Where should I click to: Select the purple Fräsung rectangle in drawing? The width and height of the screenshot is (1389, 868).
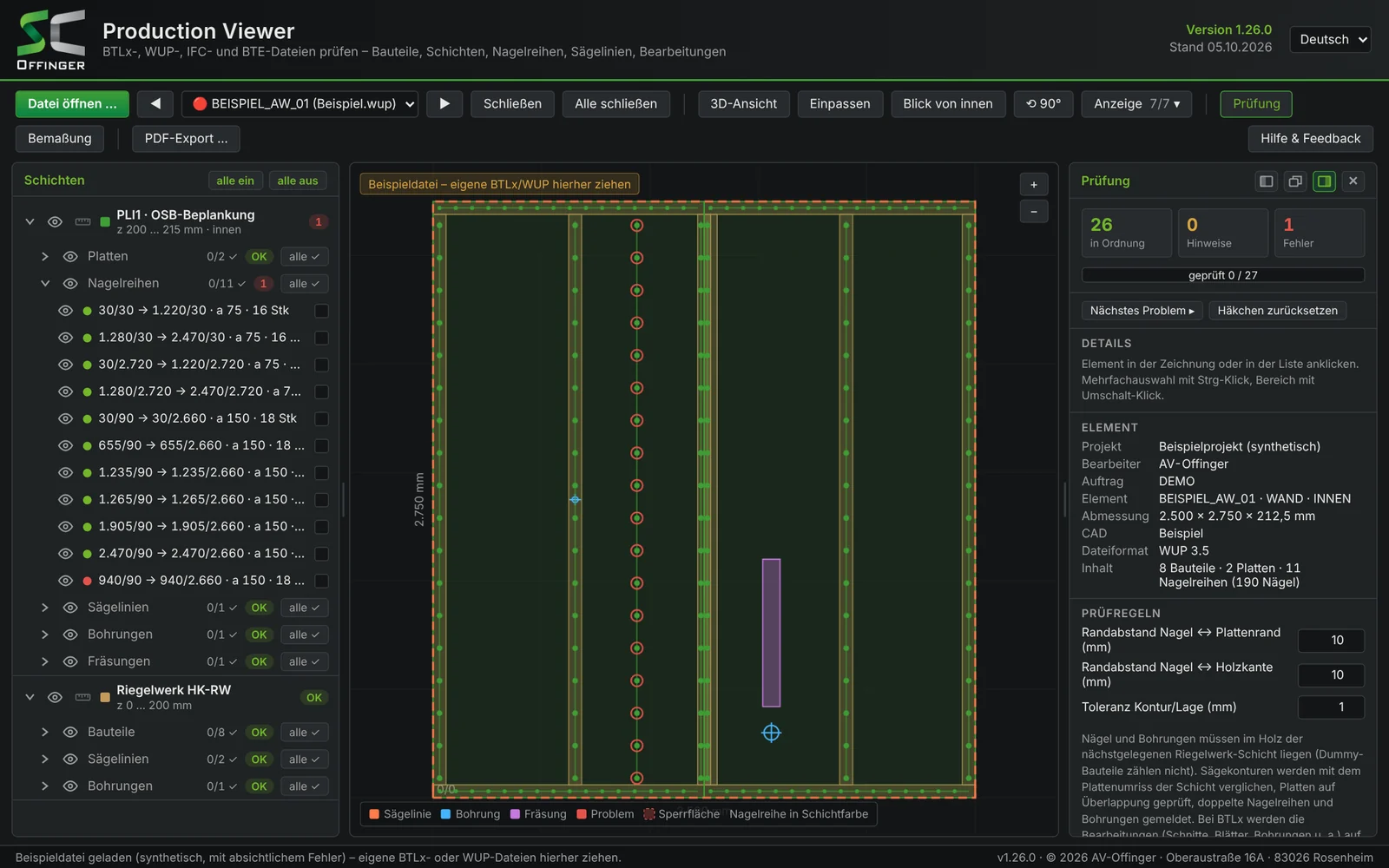click(x=771, y=633)
